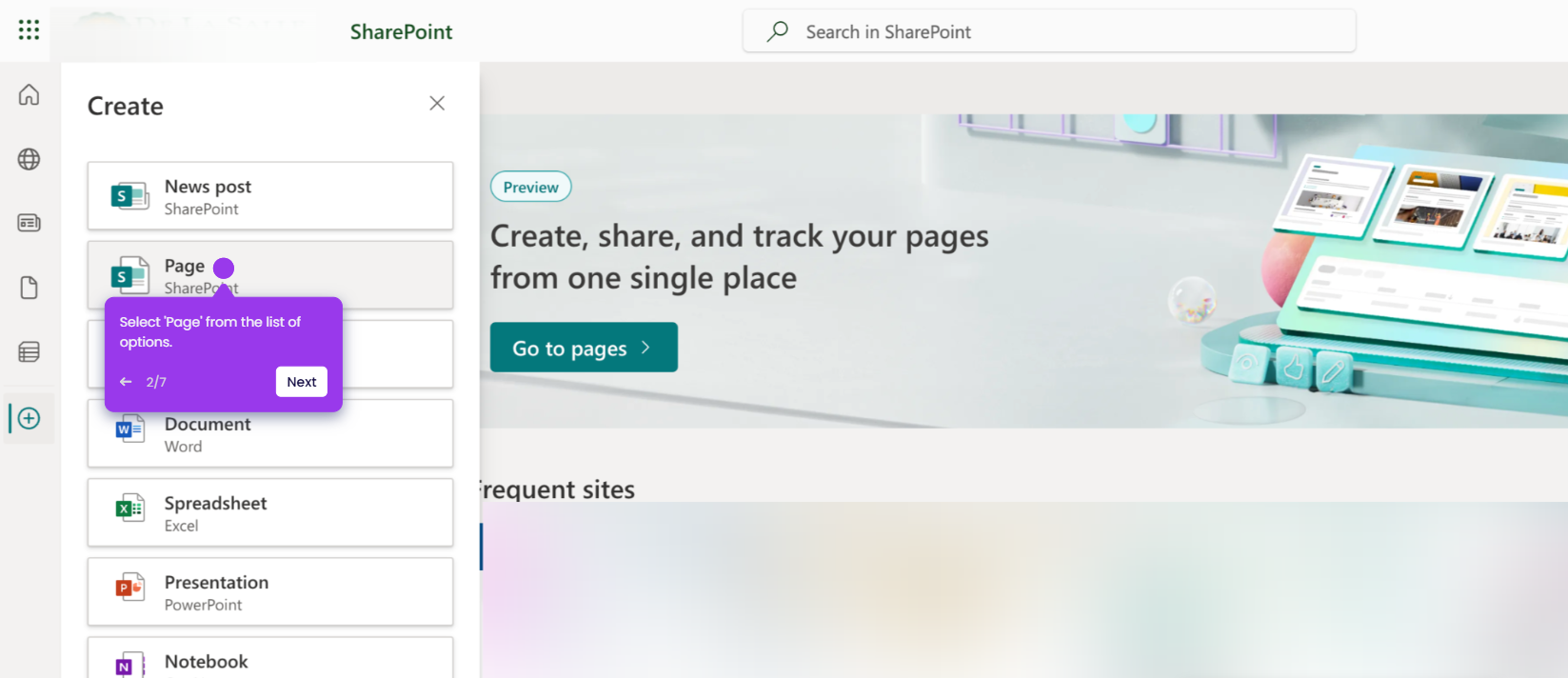1568x678 pixels.
Task: Choose News post SharePoint option
Action: [x=270, y=196]
